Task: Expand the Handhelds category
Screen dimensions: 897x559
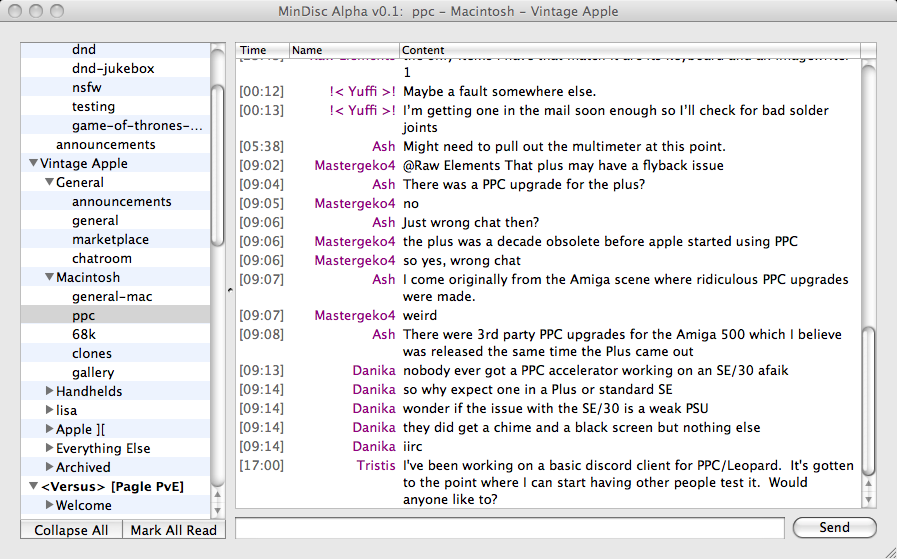Action: click(x=50, y=392)
